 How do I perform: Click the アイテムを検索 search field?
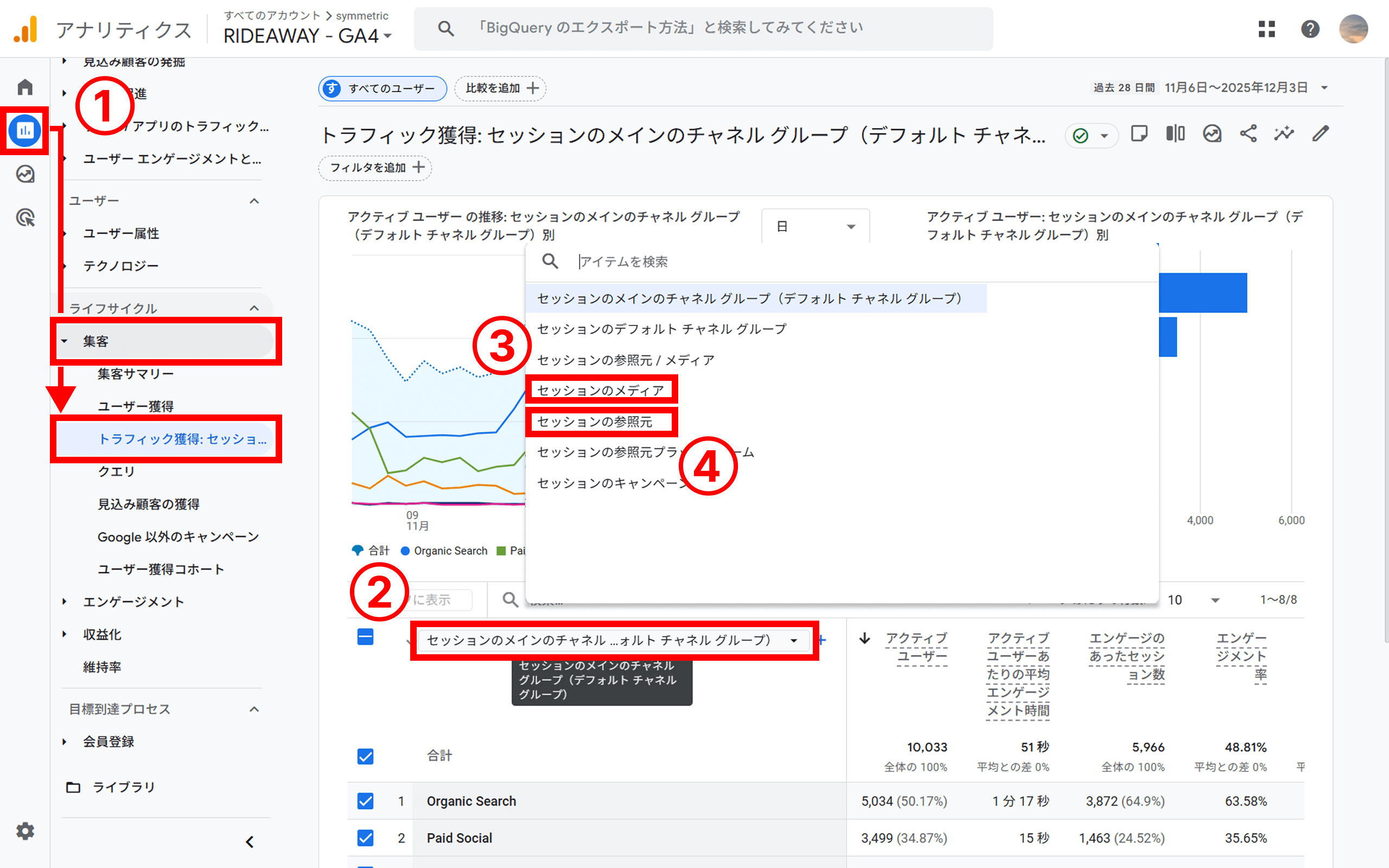689,261
